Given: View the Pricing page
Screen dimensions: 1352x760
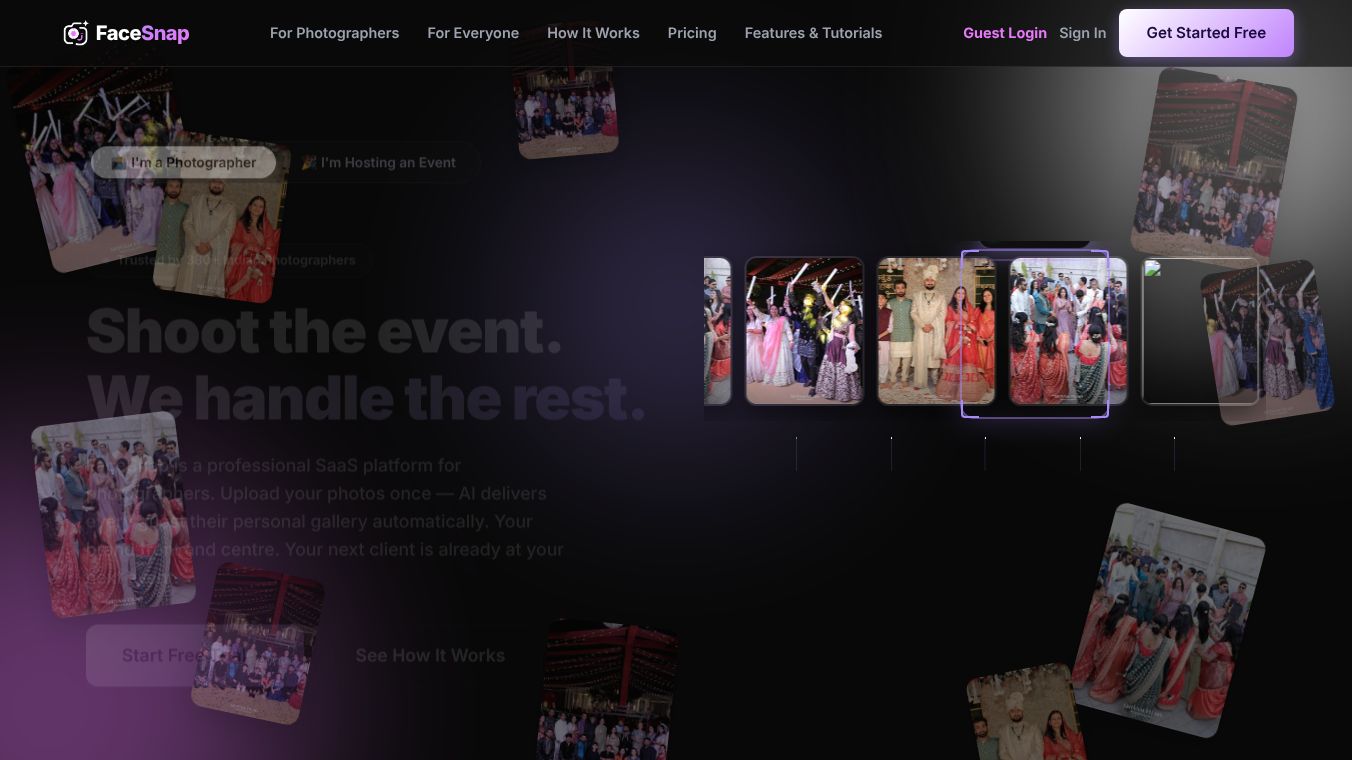Looking at the screenshot, I should pyautogui.click(x=692, y=33).
